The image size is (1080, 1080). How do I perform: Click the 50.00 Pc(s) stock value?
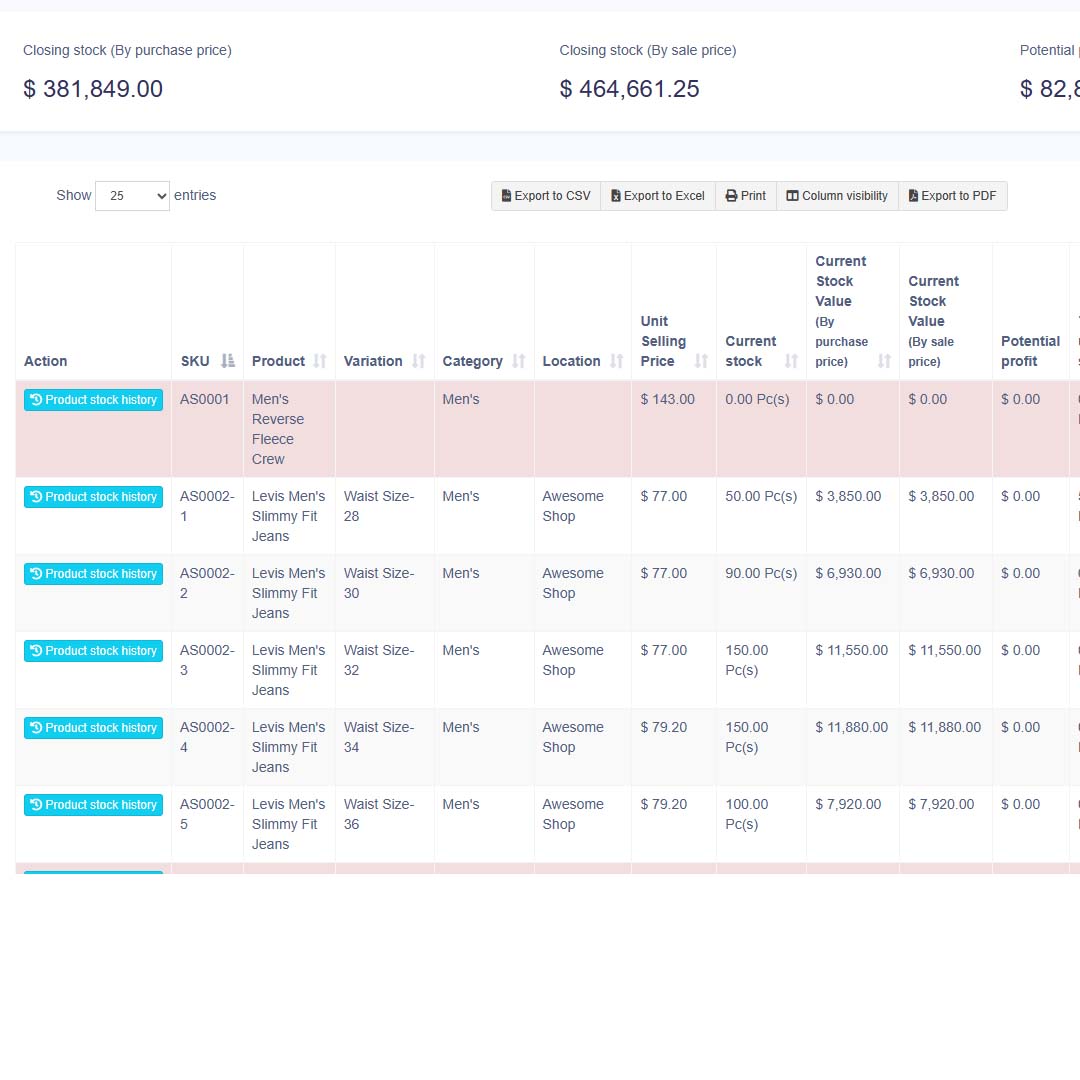pos(760,497)
